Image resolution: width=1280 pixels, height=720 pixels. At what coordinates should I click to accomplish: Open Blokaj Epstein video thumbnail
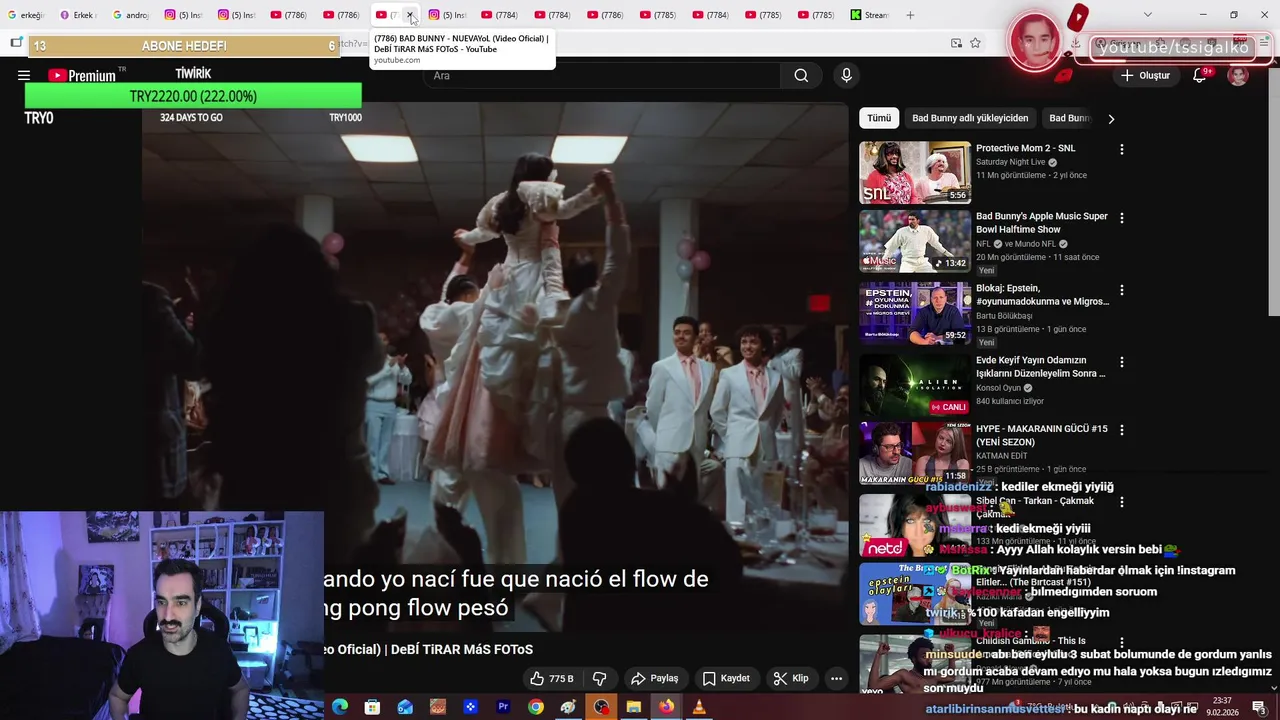pyautogui.click(x=915, y=312)
